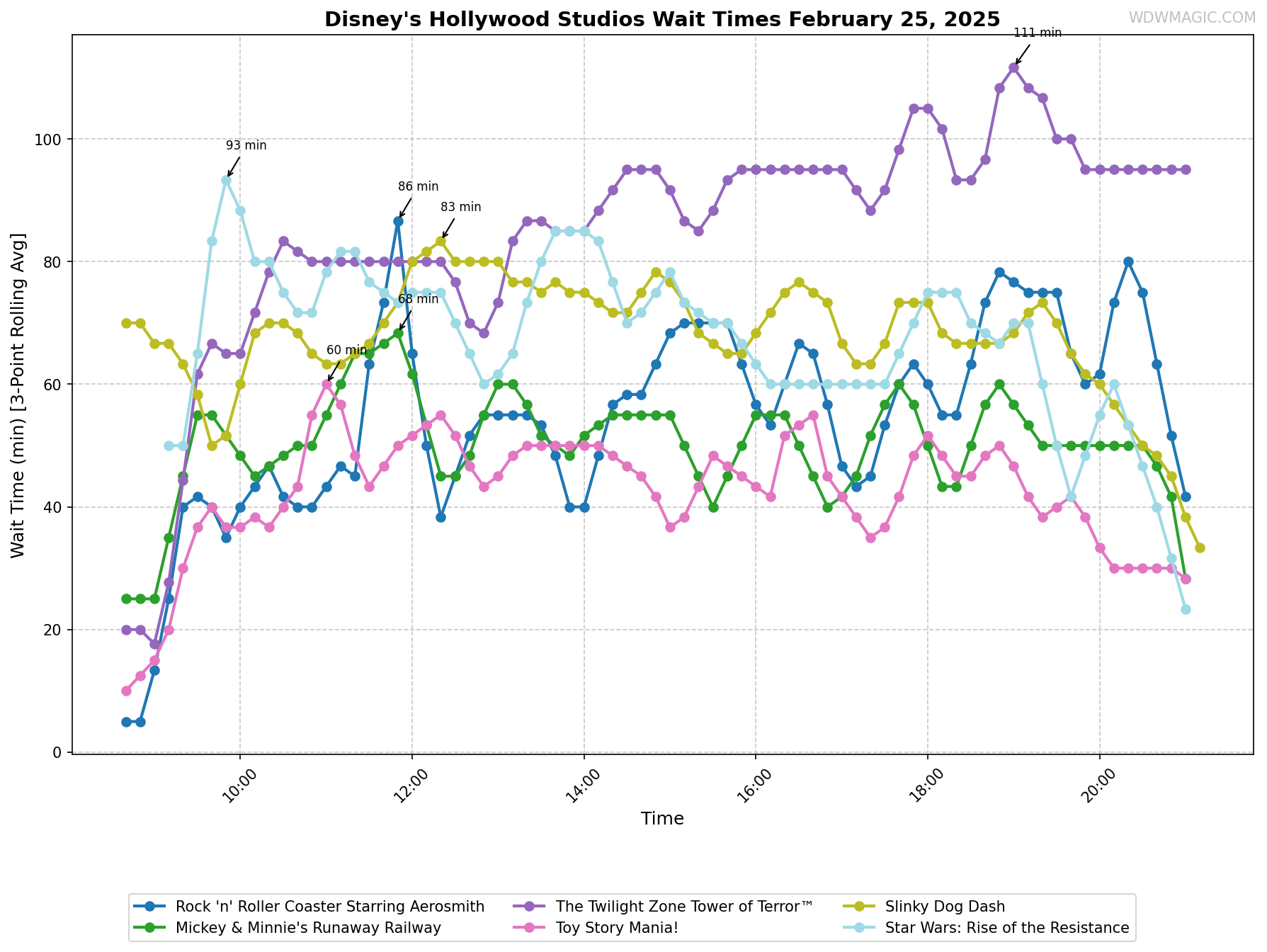Click the purple Tower of Terror peak data point
This screenshot has width=1267, height=952.
click(x=1013, y=68)
